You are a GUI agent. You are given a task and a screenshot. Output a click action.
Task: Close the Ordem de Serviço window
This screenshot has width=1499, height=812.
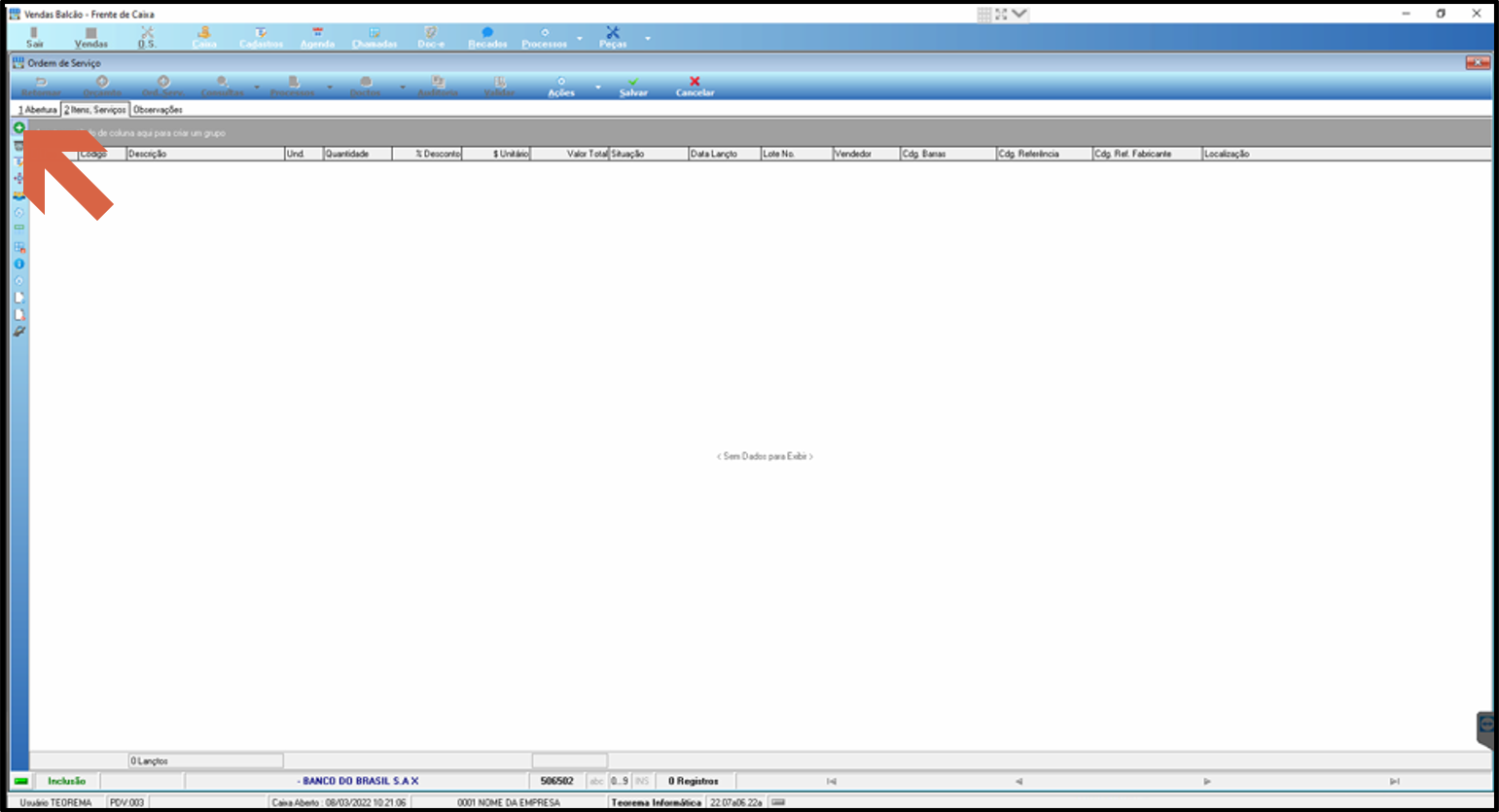(1478, 62)
